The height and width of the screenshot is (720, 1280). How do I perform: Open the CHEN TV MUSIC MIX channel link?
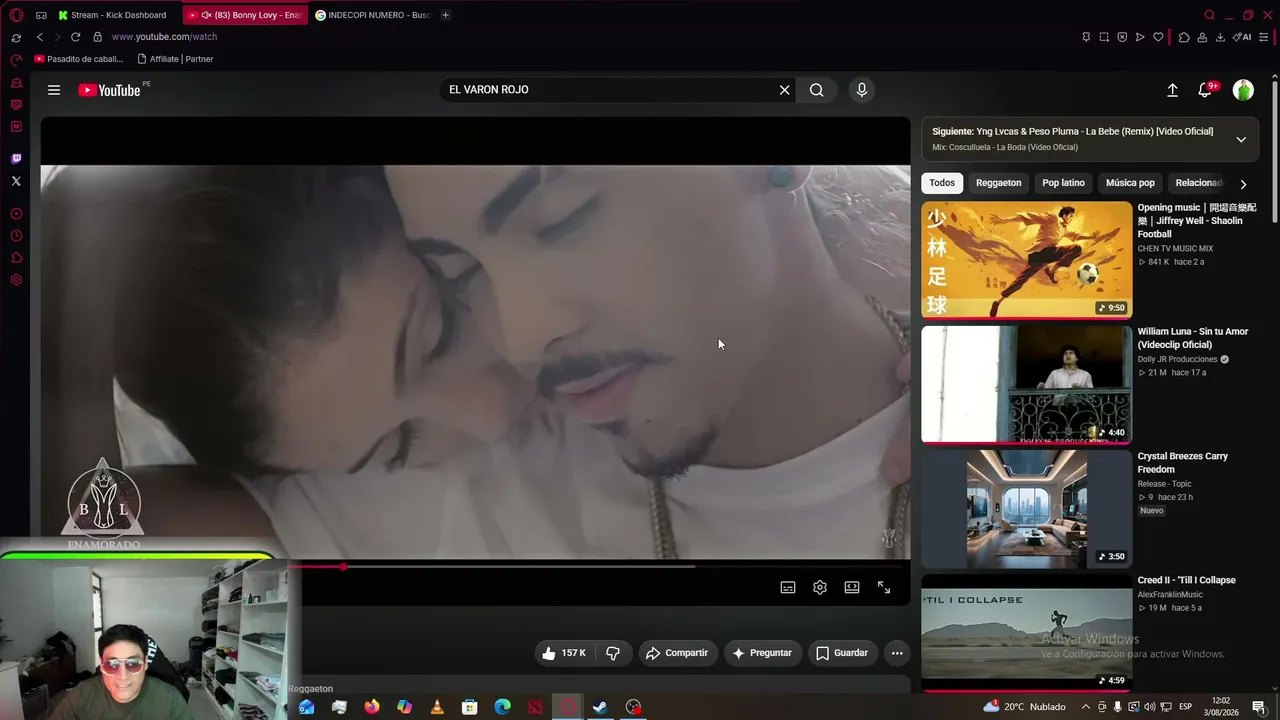(1175, 249)
